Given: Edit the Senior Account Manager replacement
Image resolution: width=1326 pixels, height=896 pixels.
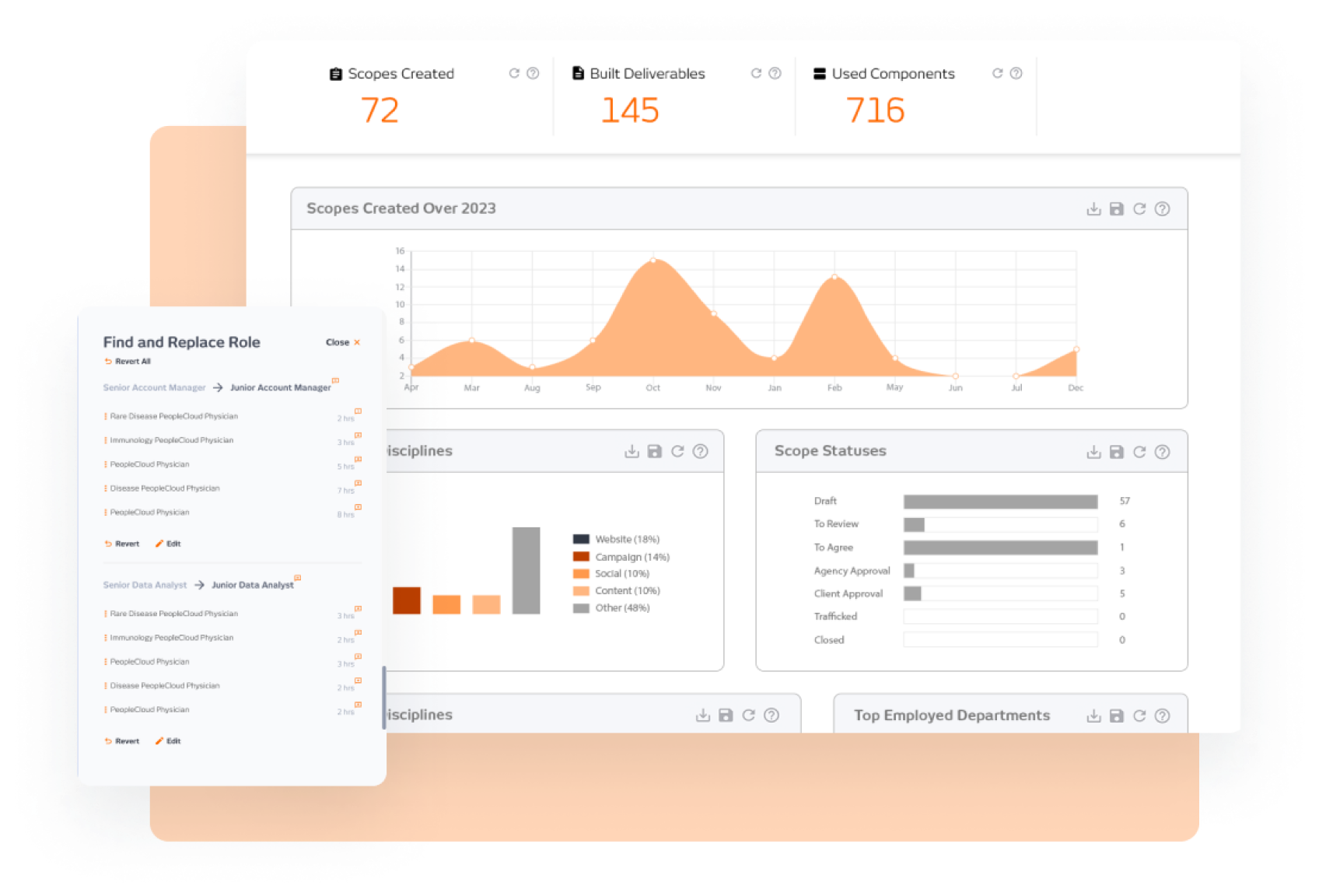Looking at the screenshot, I should coord(170,543).
